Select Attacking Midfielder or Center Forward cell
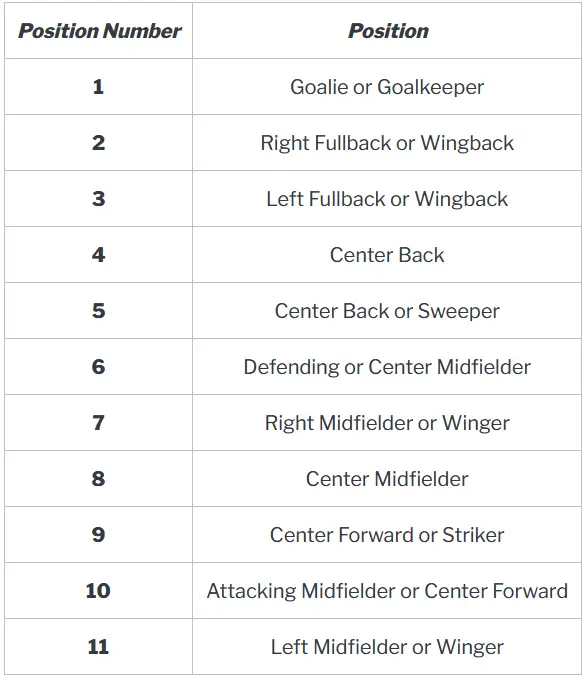 pyautogui.click(x=387, y=591)
